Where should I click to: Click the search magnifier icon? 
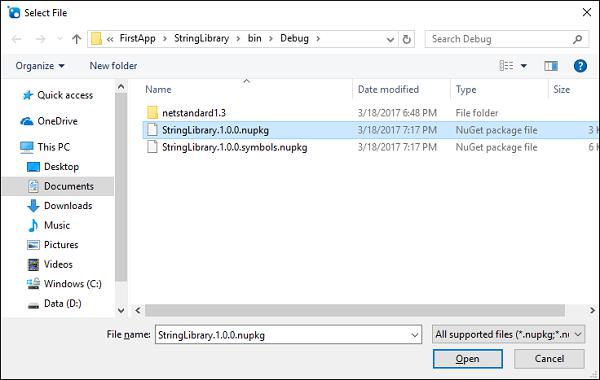pyautogui.click(x=577, y=39)
